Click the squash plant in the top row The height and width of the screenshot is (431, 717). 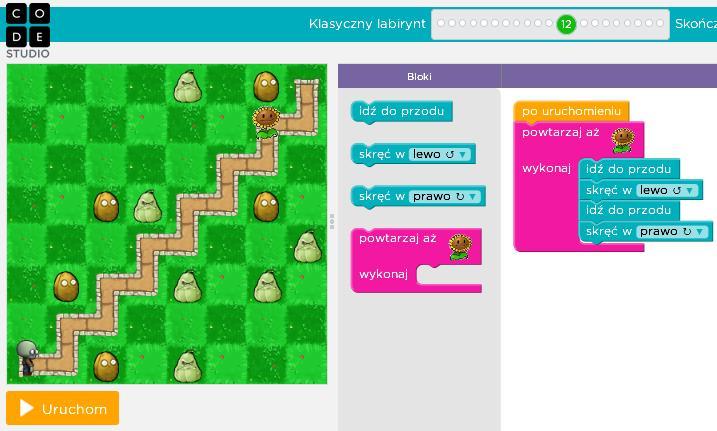(x=187, y=86)
